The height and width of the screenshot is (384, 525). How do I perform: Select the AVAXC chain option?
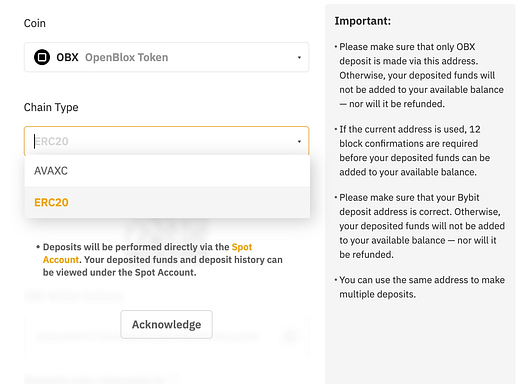(x=167, y=171)
